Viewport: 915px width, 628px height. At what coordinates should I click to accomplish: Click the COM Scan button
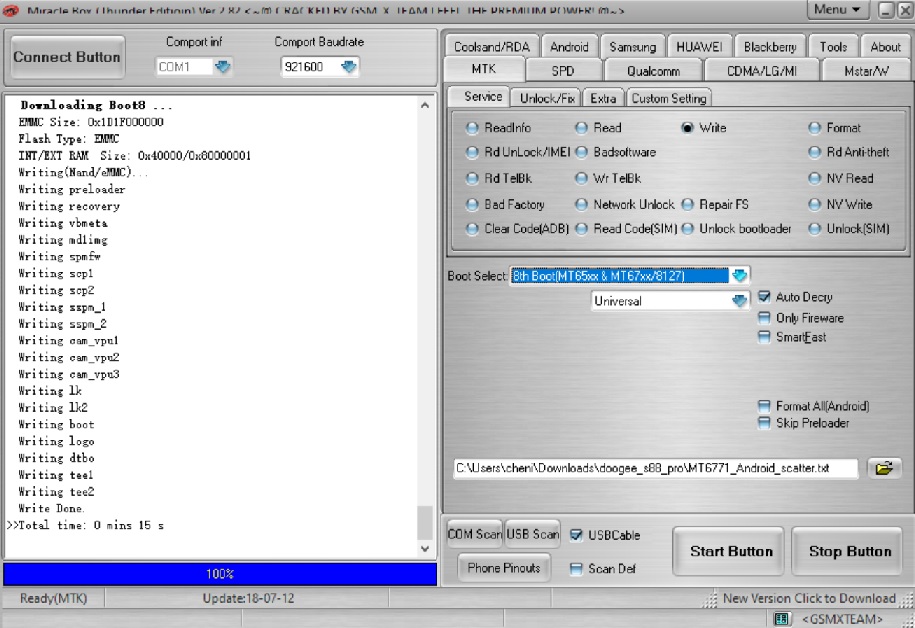tap(474, 534)
